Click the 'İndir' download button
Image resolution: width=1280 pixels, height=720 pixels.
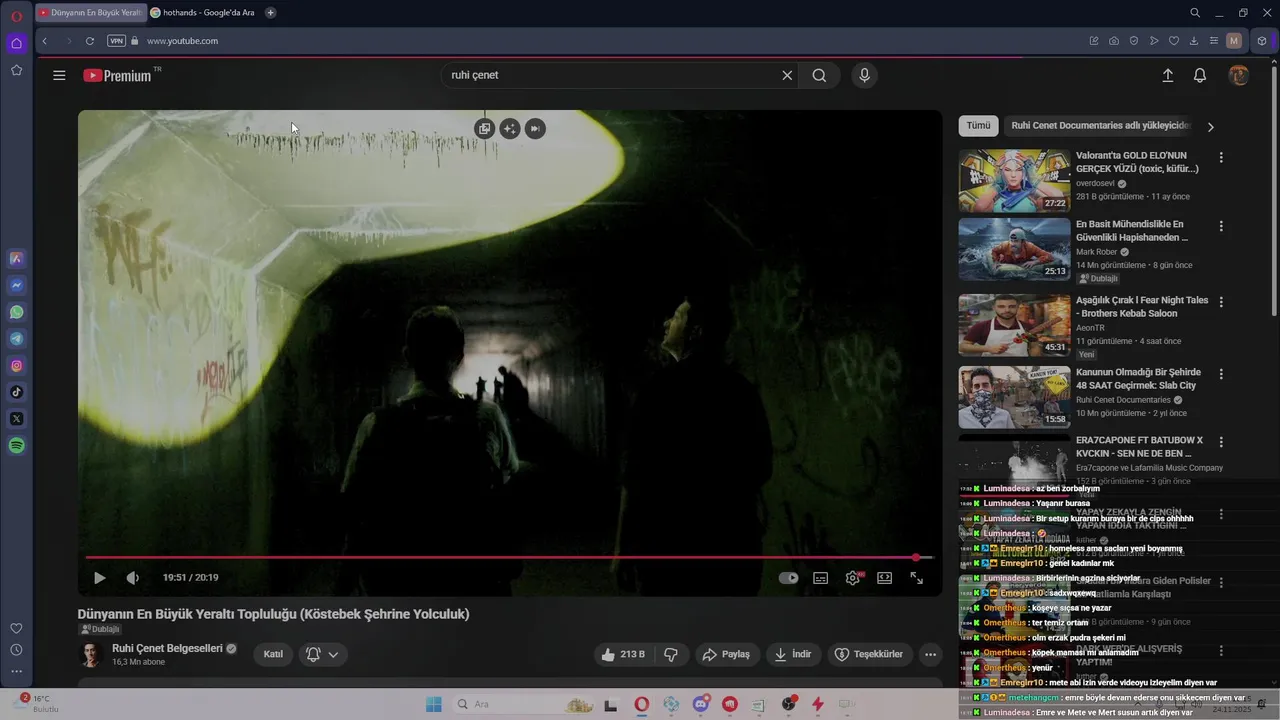coord(793,654)
